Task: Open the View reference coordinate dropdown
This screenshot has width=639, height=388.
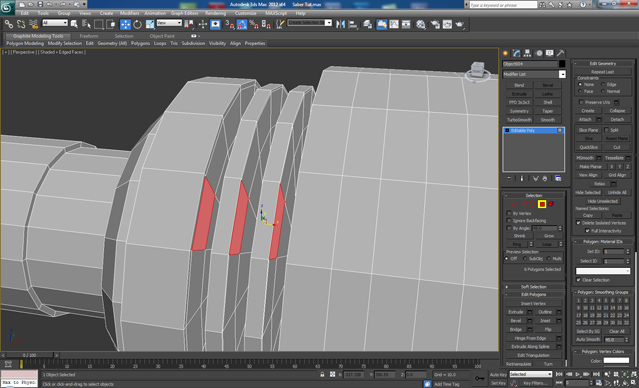Action: (x=169, y=23)
